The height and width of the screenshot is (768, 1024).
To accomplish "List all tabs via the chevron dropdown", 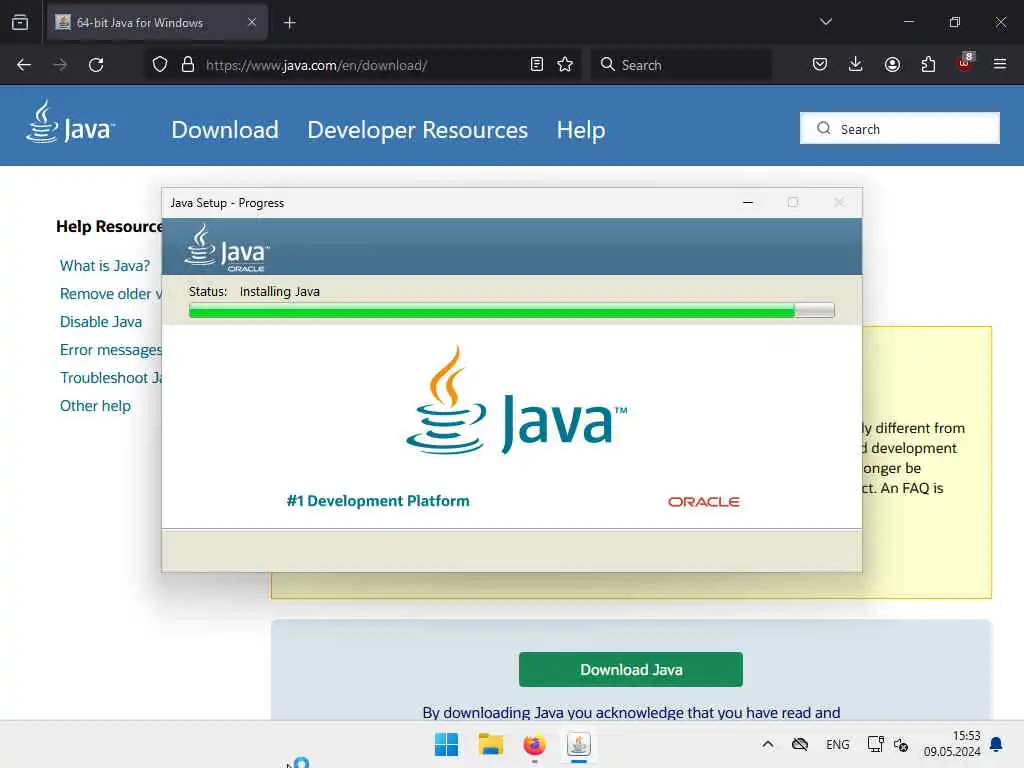I will (x=825, y=22).
